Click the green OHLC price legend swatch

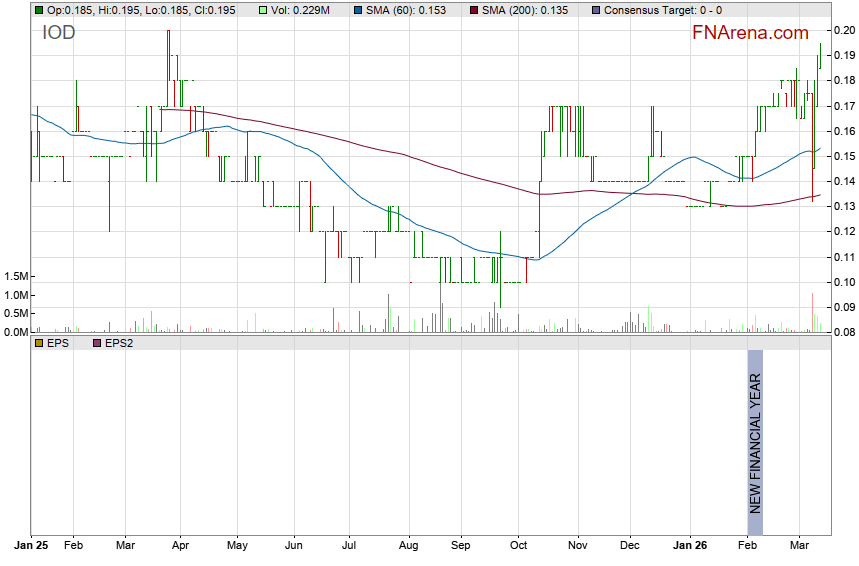(38, 9)
